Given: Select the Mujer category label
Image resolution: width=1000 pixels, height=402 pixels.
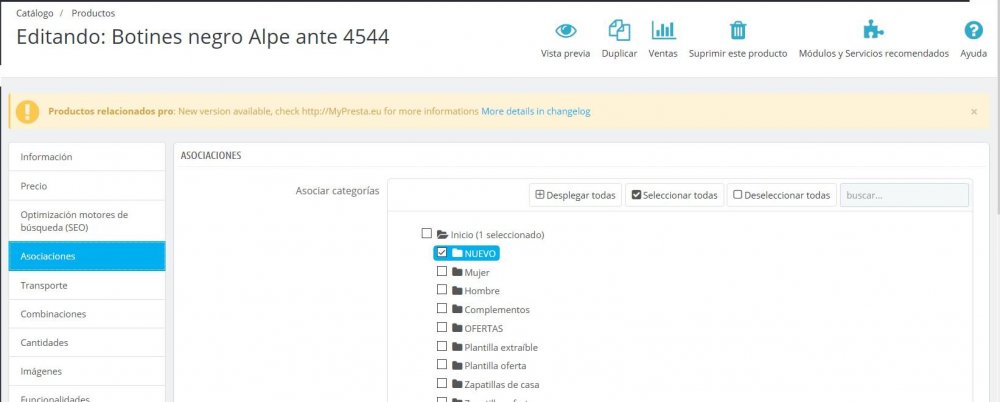Looking at the screenshot, I should [477, 272].
